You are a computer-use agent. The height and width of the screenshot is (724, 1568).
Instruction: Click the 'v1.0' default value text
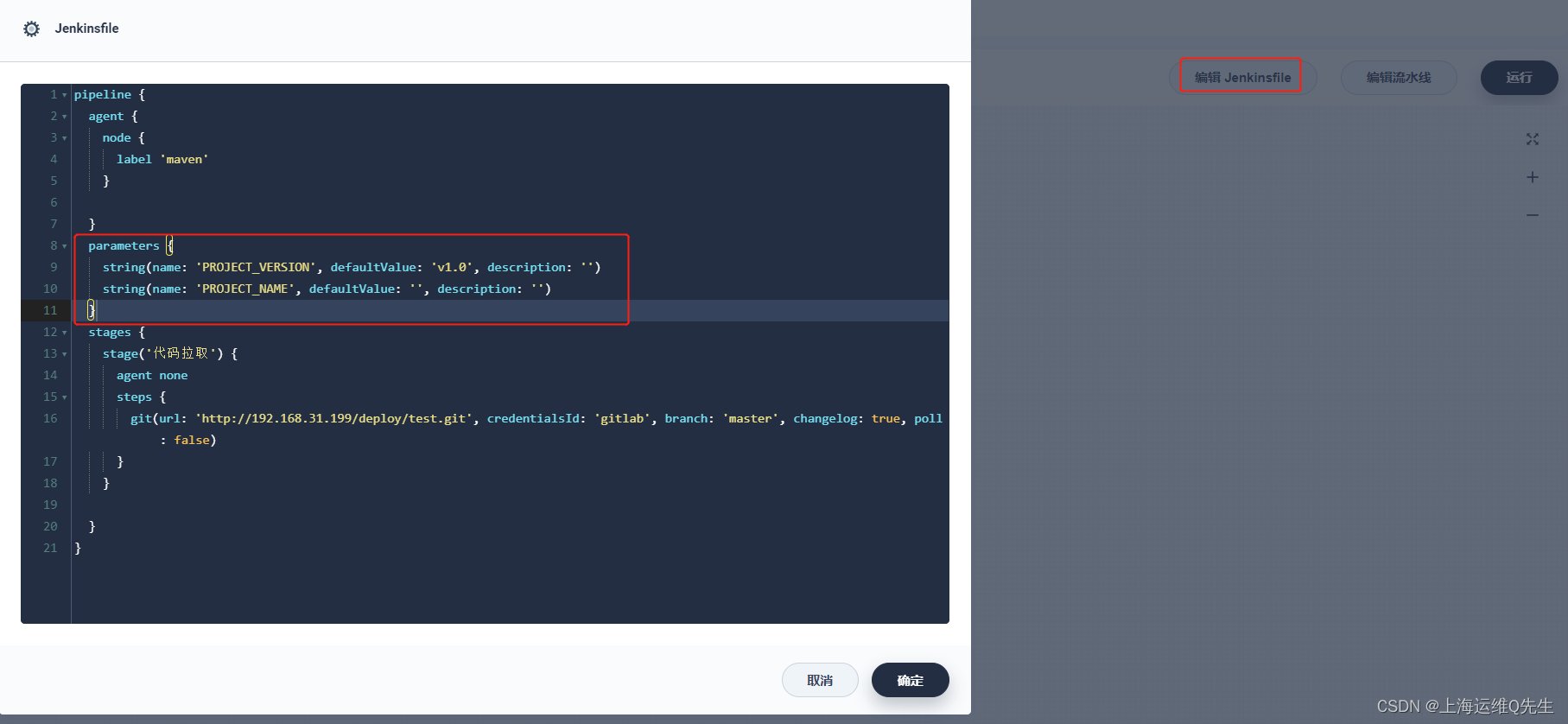pos(452,267)
